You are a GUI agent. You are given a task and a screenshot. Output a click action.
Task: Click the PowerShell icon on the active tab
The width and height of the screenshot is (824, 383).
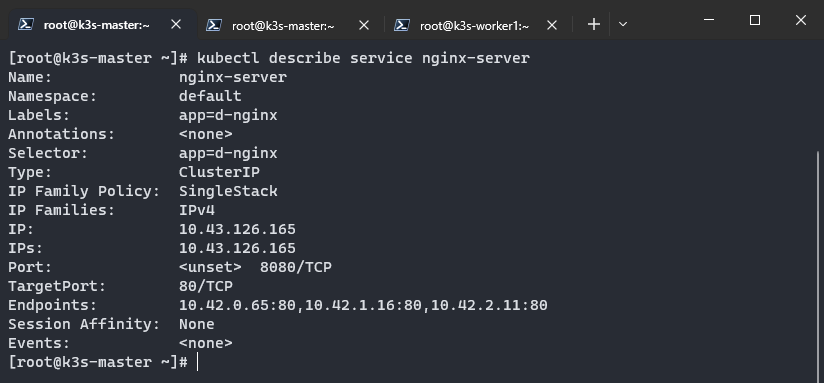click(26, 24)
